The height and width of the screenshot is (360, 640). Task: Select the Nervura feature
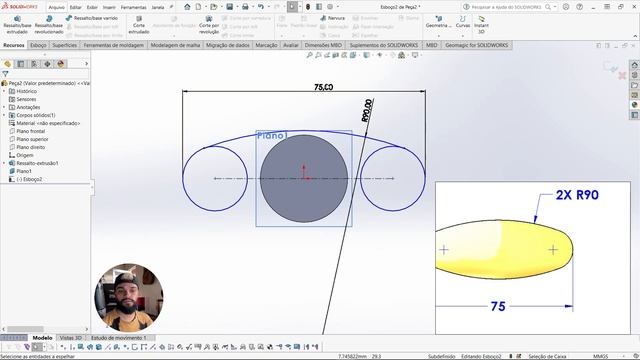click(x=332, y=18)
